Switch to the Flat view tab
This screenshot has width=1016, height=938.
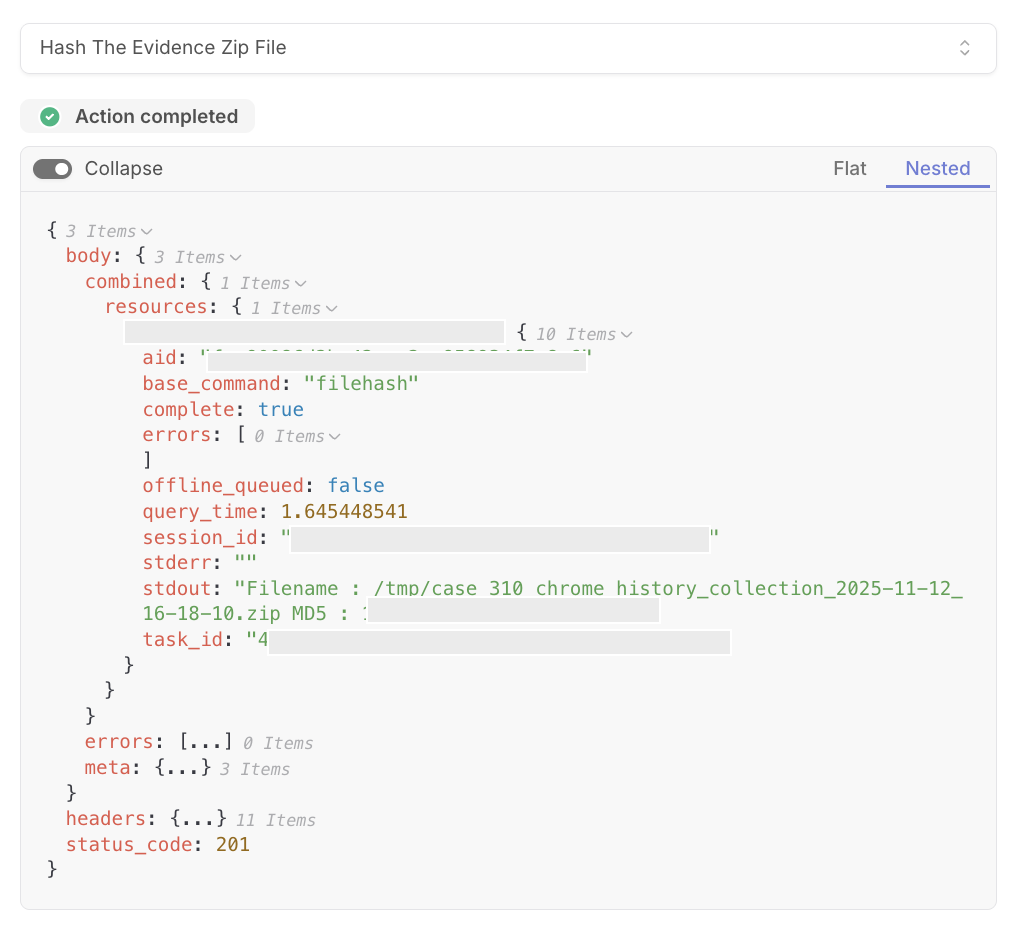coord(849,168)
